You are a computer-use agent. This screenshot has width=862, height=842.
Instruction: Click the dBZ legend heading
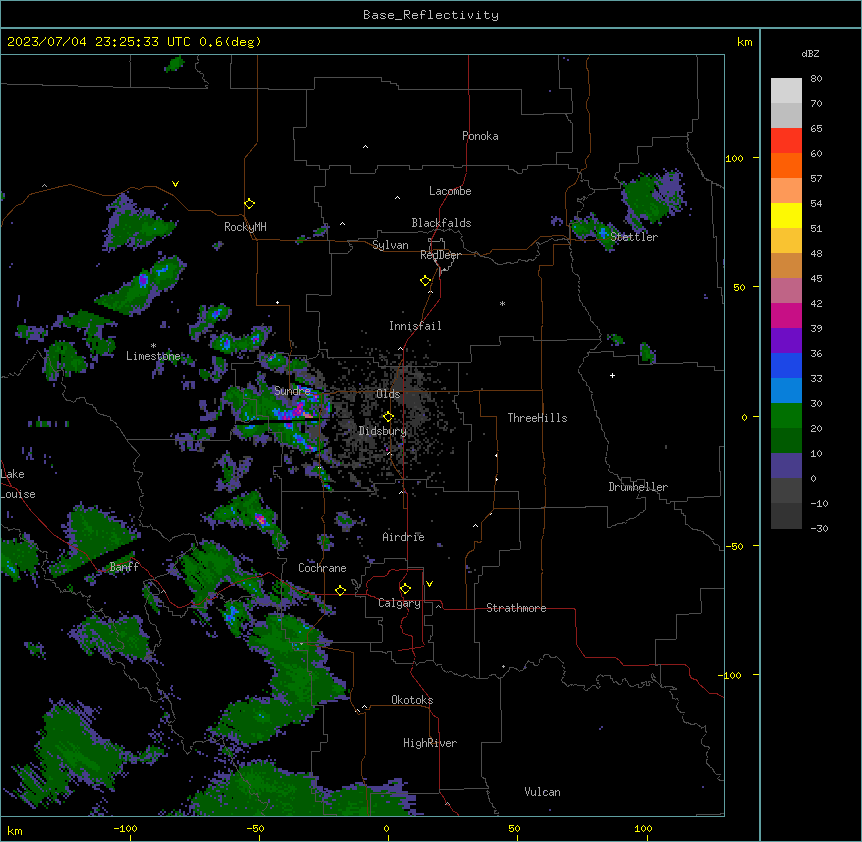810,53
